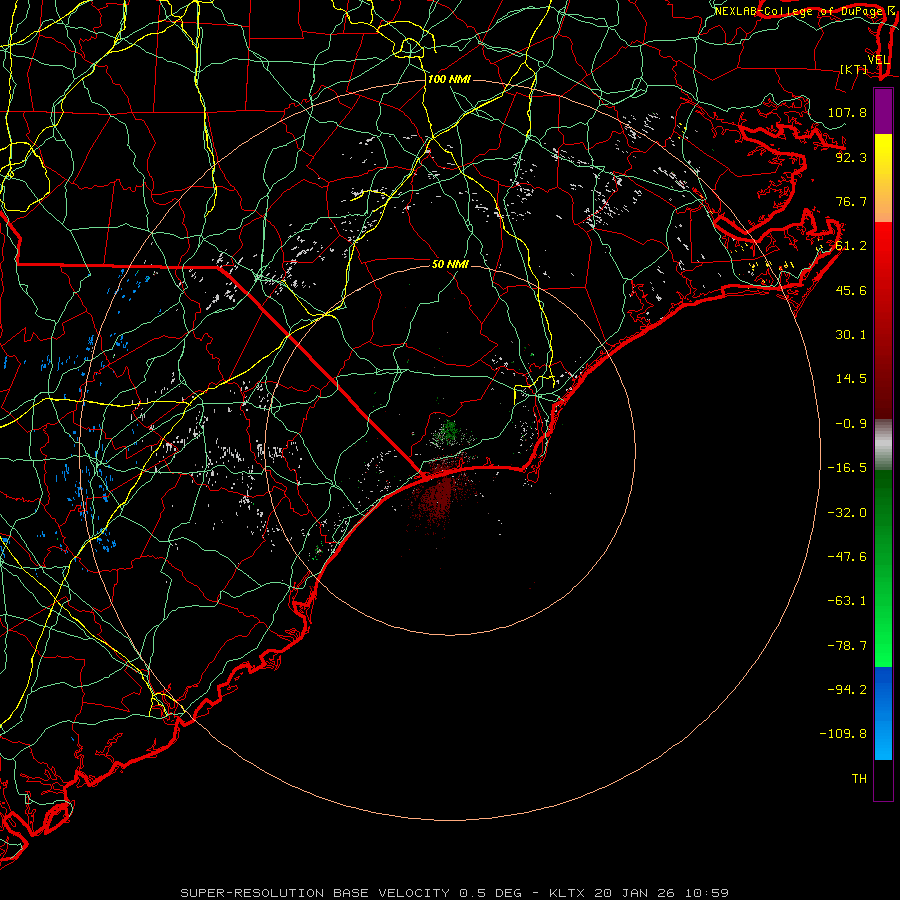Click the TH legend label

pyautogui.click(x=859, y=779)
